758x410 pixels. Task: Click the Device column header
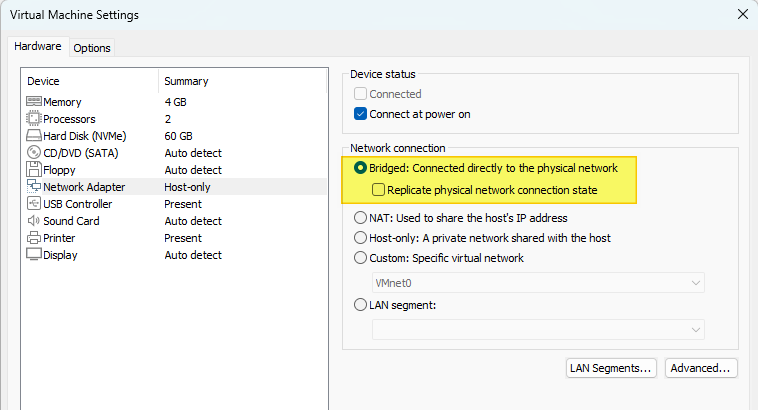(x=43, y=81)
